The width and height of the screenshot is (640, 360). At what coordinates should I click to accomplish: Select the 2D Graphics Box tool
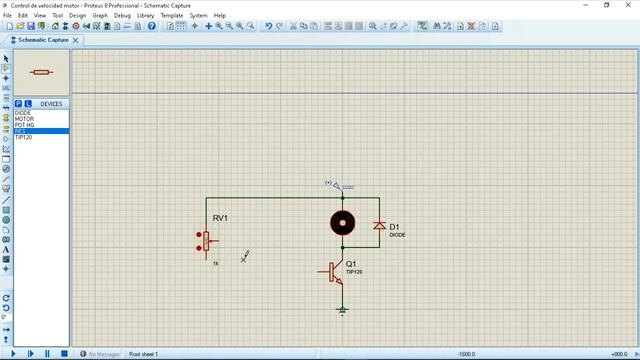6,210
